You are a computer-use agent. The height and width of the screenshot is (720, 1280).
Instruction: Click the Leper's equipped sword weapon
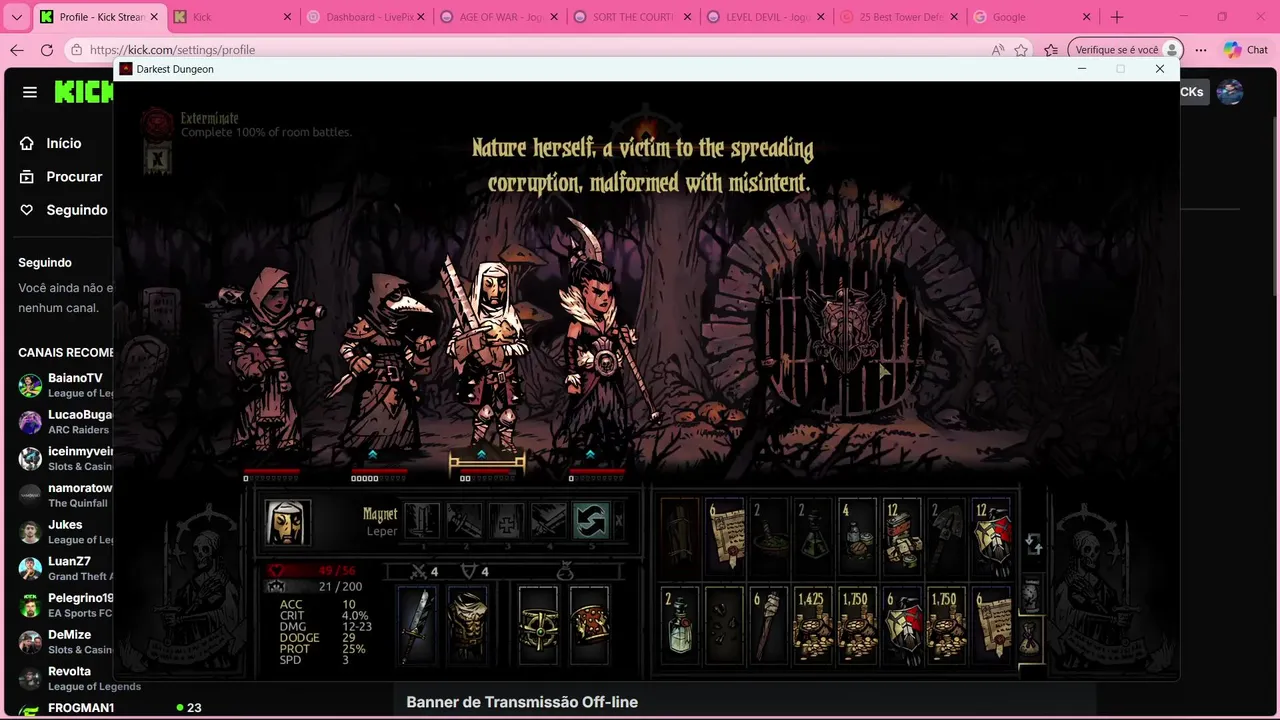pyautogui.click(x=418, y=626)
